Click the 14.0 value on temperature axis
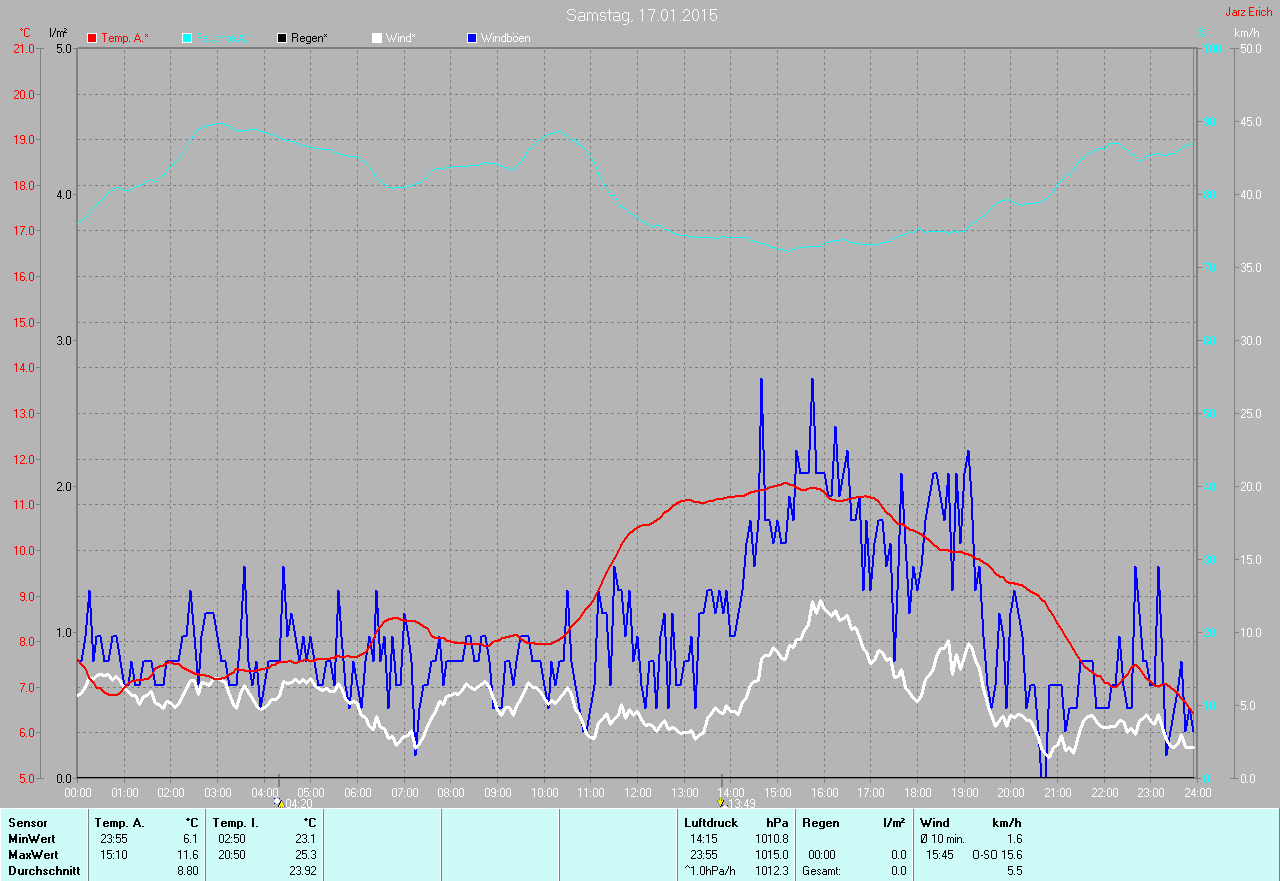1280x881 pixels. click(x=24, y=368)
